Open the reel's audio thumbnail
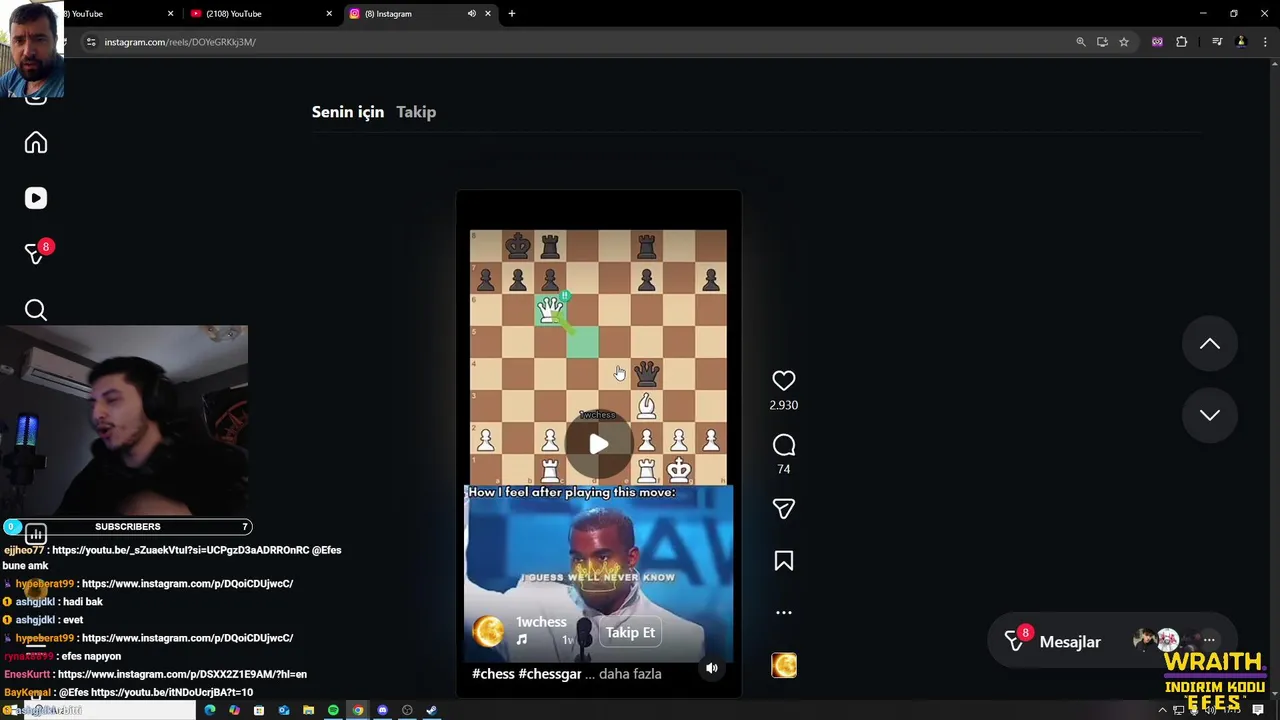 pyautogui.click(x=784, y=666)
